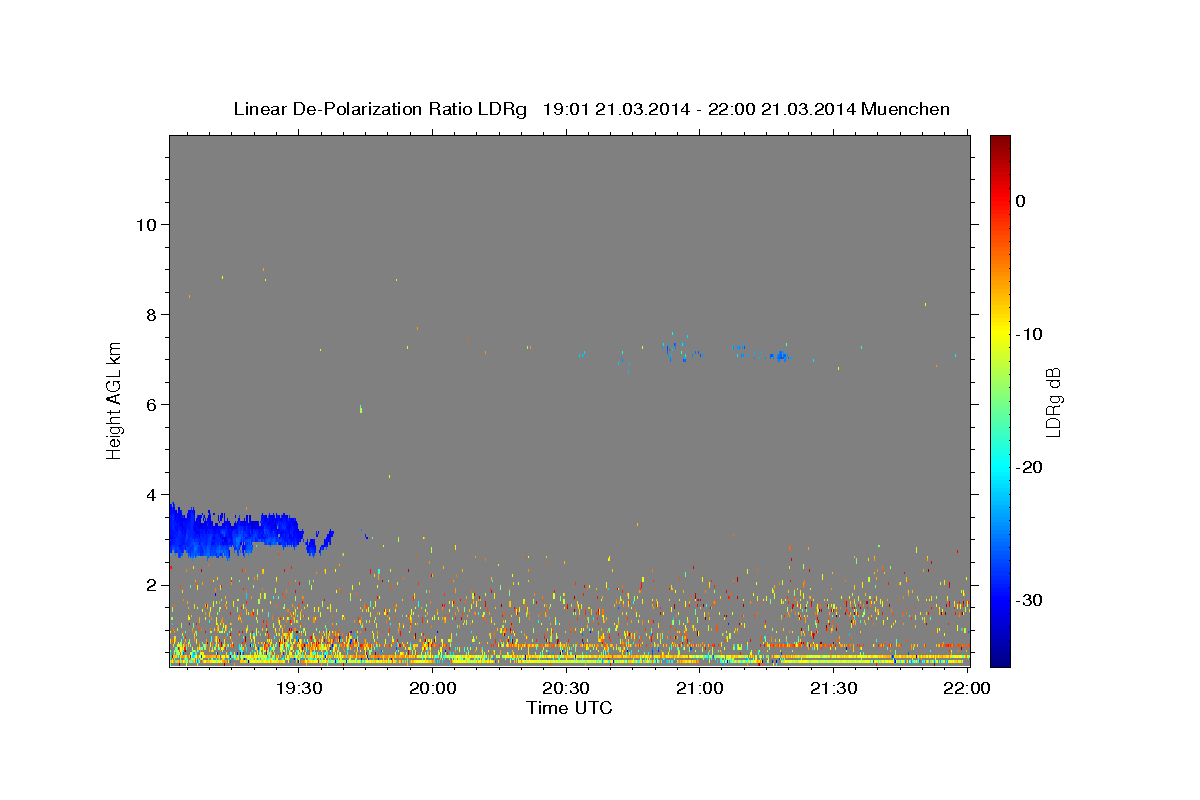
Task: Click the height tick label 2
Action: pos(150,584)
